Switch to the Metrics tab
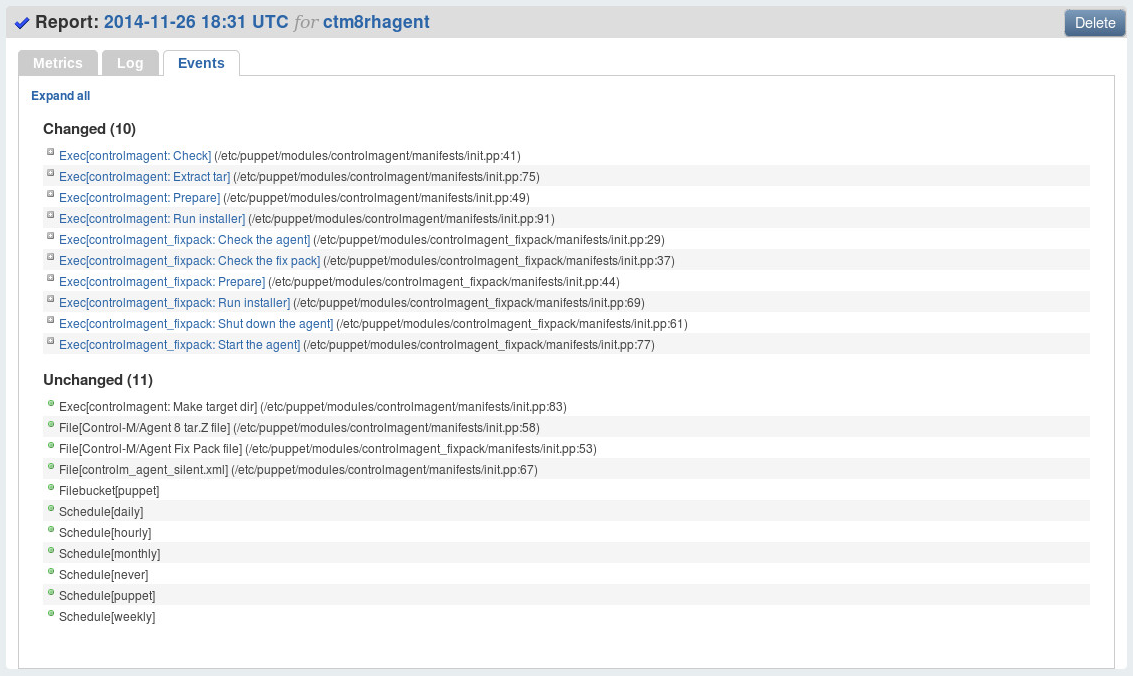The image size is (1133, 676). (57, 62)
